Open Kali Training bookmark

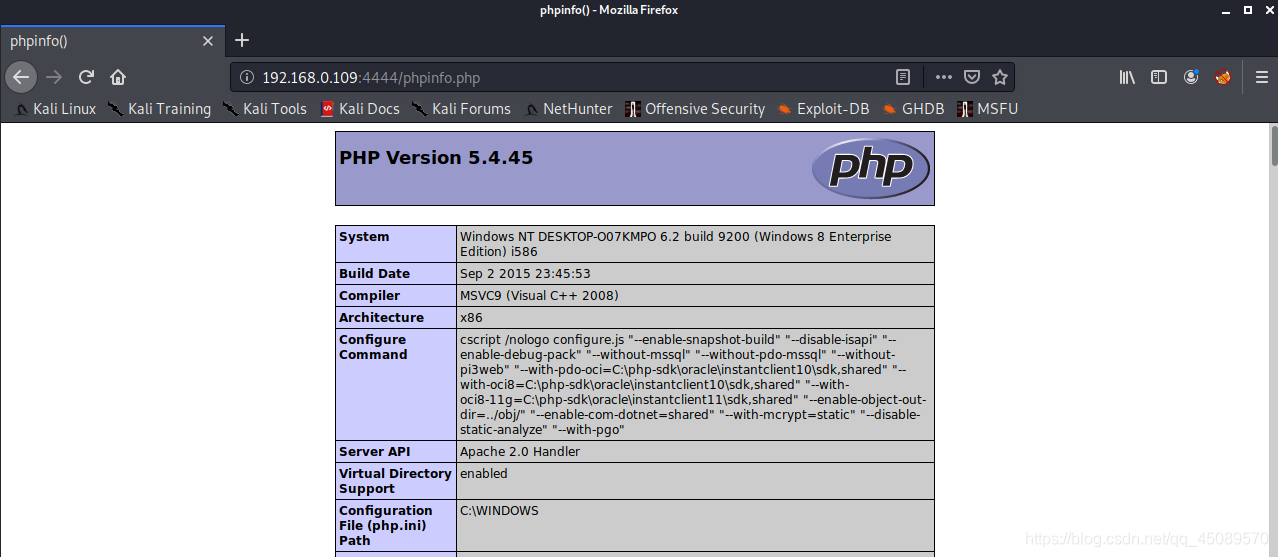(x=160, y=109)
